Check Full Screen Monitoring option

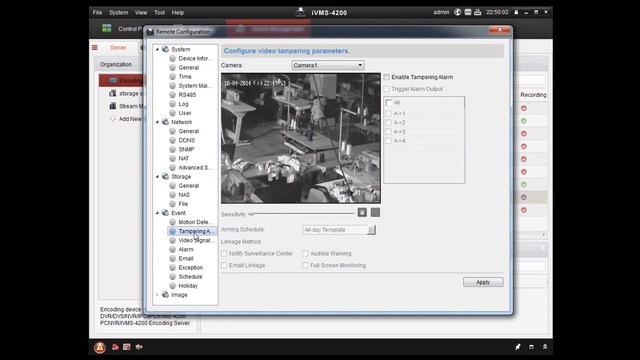pyautogui.click(x=305, y=265)
